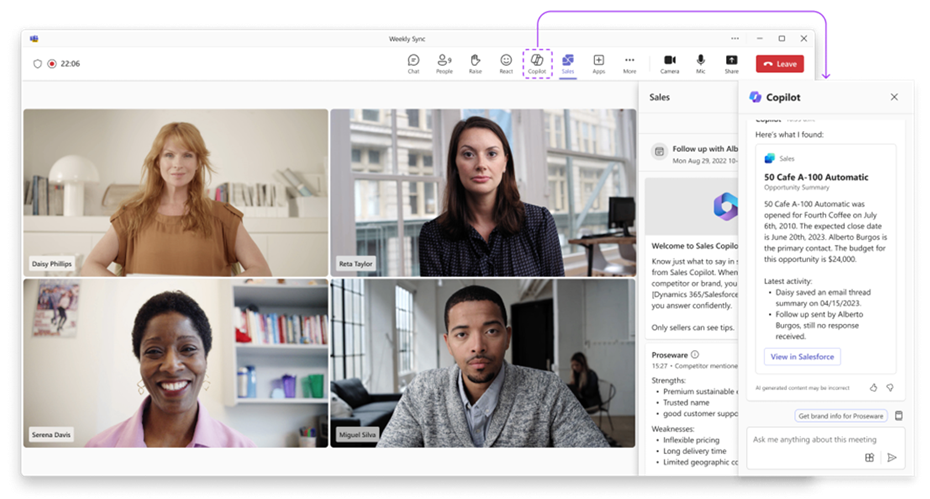This screenshot has width=930, height=499.
Task: Open the Apps menu
Action: (x=598, y=63)
